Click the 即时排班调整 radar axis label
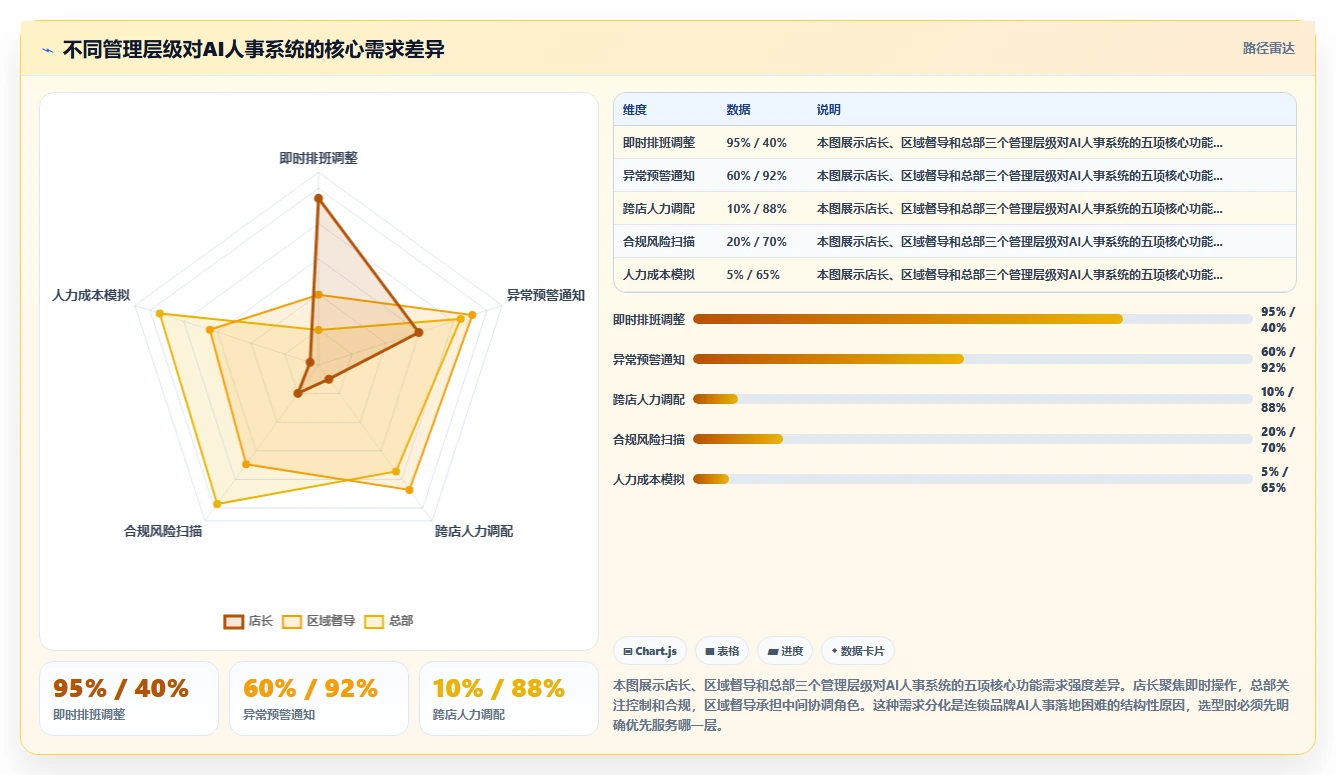Screen dimensions: 1336x775 click(x=318, y=158)
